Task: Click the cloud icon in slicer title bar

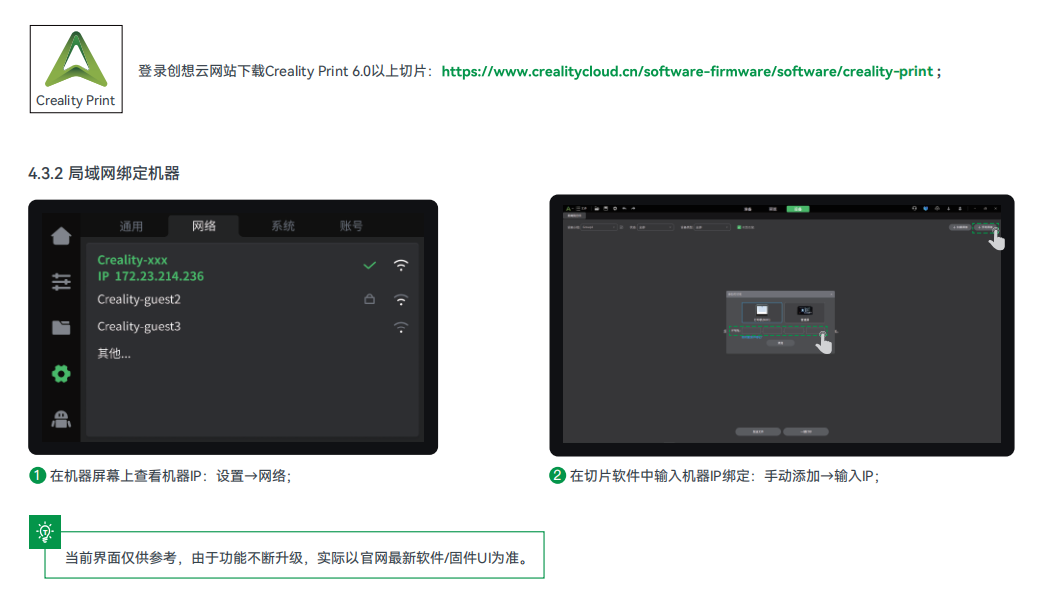Action: pyautogui.click(x=937, y=209)
